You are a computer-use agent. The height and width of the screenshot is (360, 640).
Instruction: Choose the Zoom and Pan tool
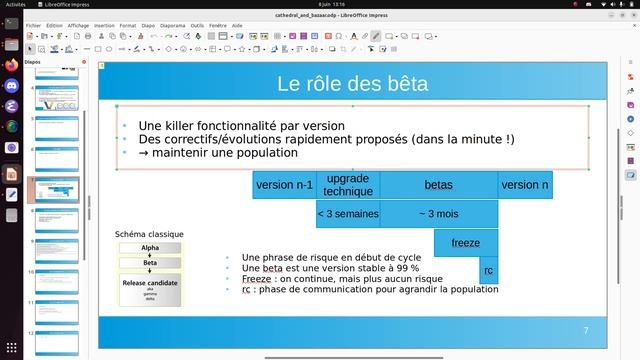(42, 49)
